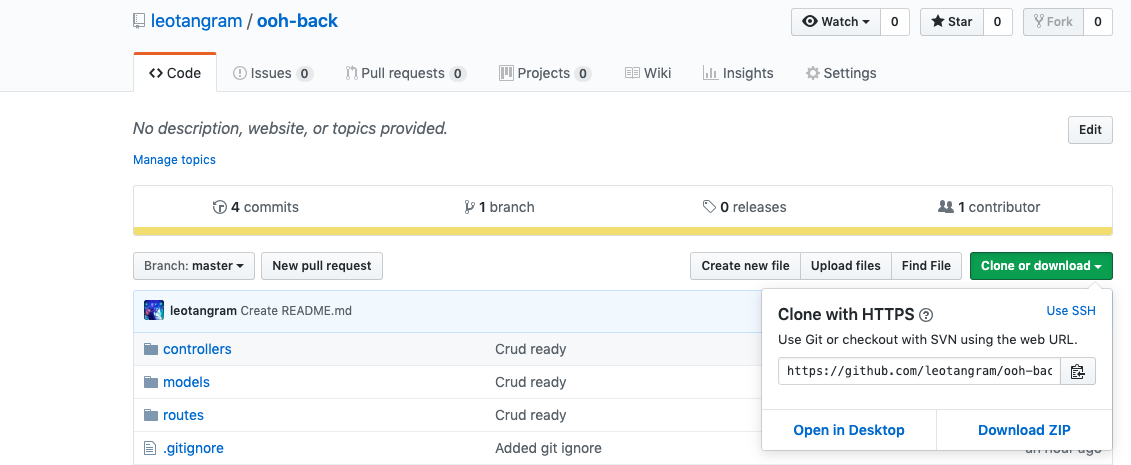The height and width of the screenshot is (465, 1131).
Task: Click Crud ready message for controllers
Action: pos(530,349)
